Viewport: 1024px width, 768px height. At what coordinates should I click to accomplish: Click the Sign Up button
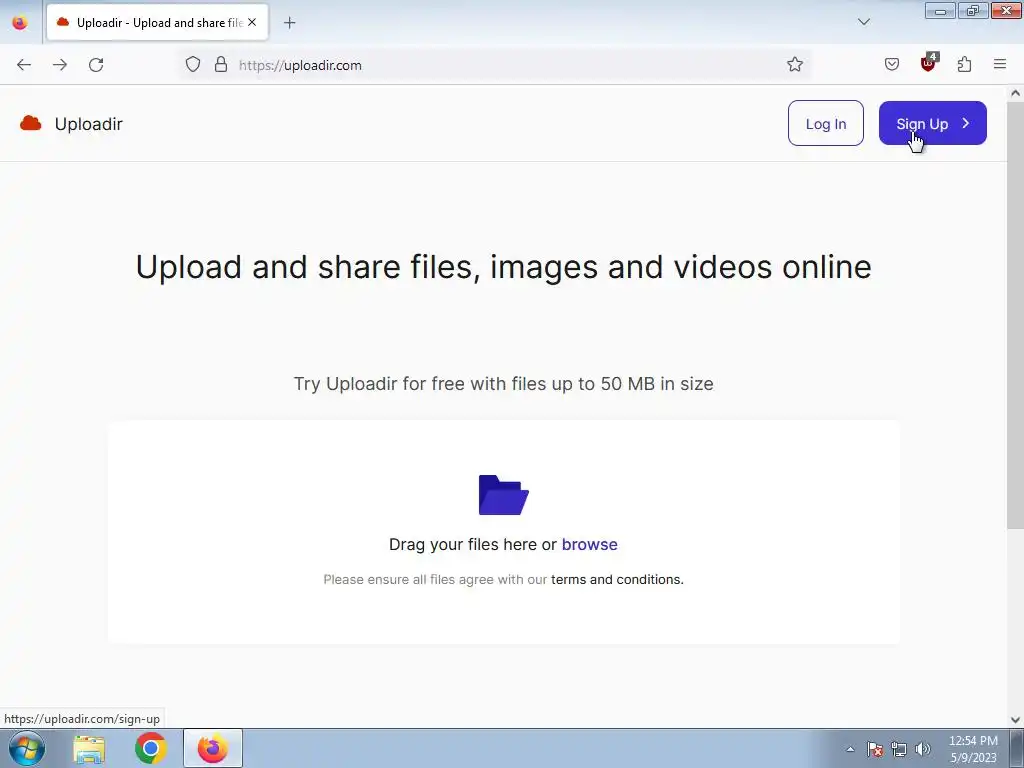(x=933, y=123)
